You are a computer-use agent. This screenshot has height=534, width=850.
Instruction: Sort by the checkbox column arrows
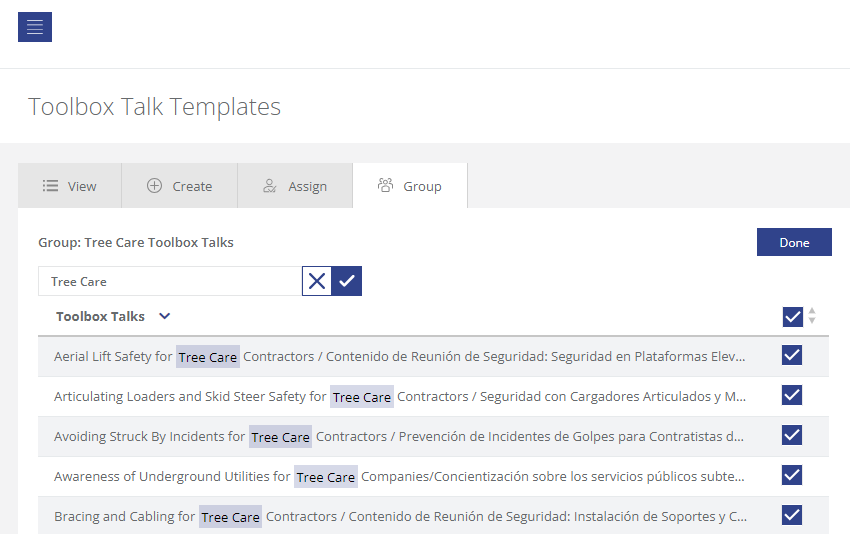click(812, 316)
